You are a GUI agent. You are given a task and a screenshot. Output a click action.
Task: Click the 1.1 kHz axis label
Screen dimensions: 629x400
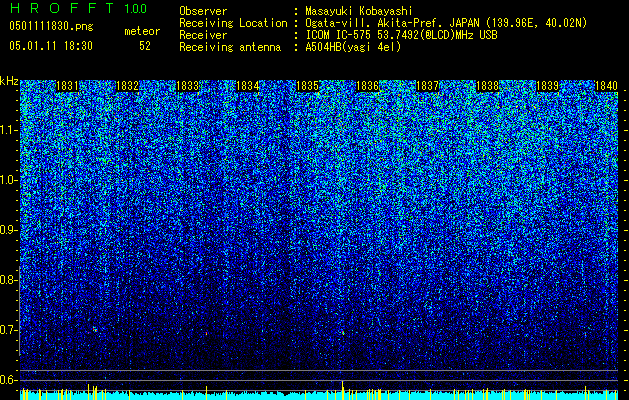tap(9, 130)
